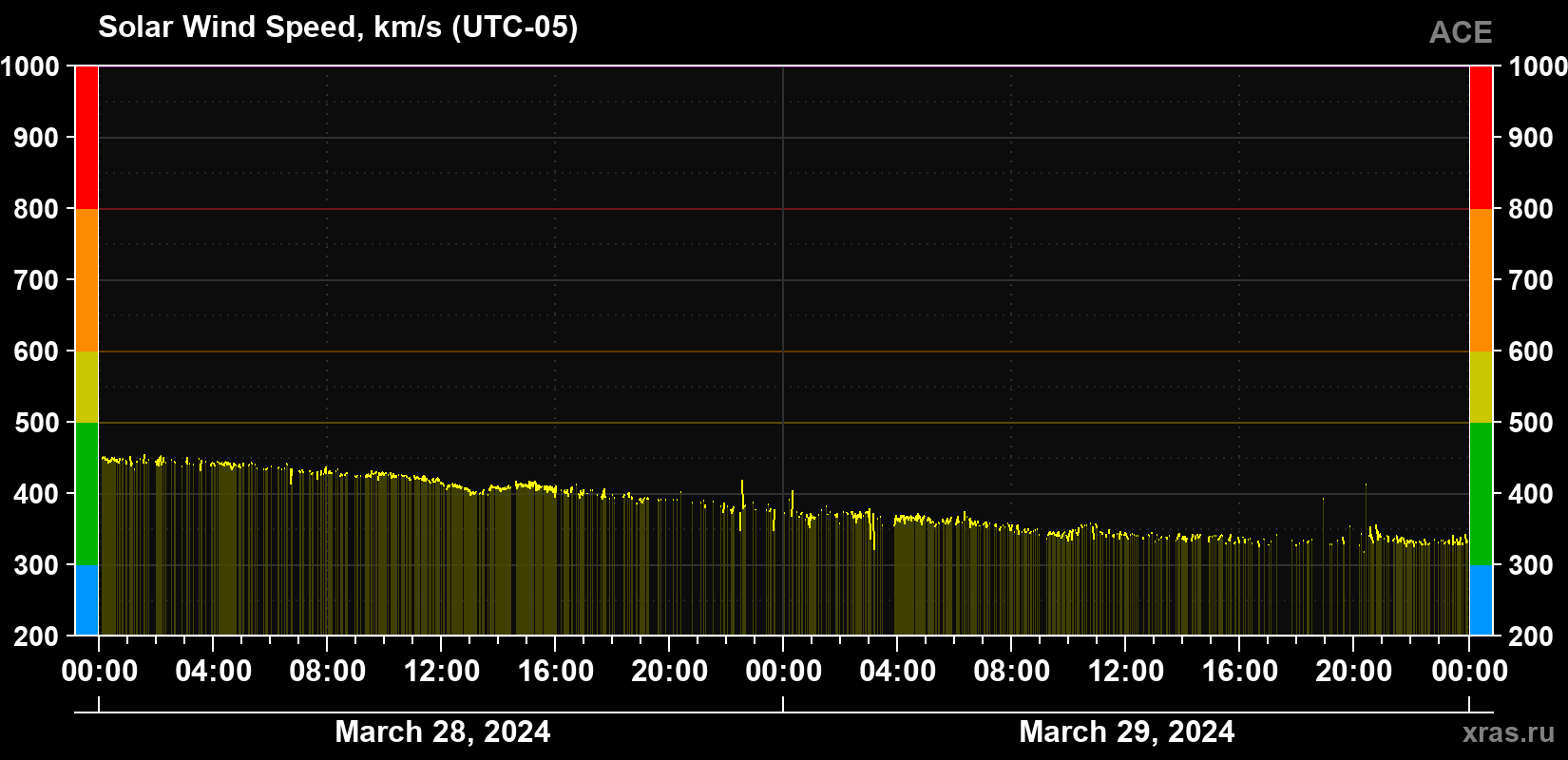Click the 600 value on right axis
This screenshot has width=1568, height=760.
[1530, 351]
